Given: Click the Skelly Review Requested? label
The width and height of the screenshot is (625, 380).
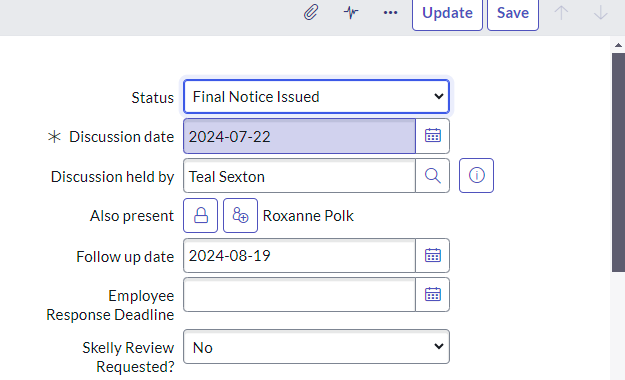Looking at the screenshot, I should [x=128, y=357].
